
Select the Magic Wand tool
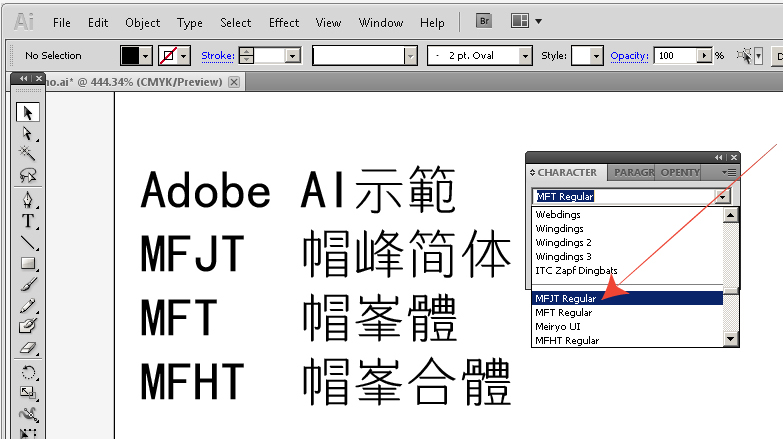(x=27, y=153)
